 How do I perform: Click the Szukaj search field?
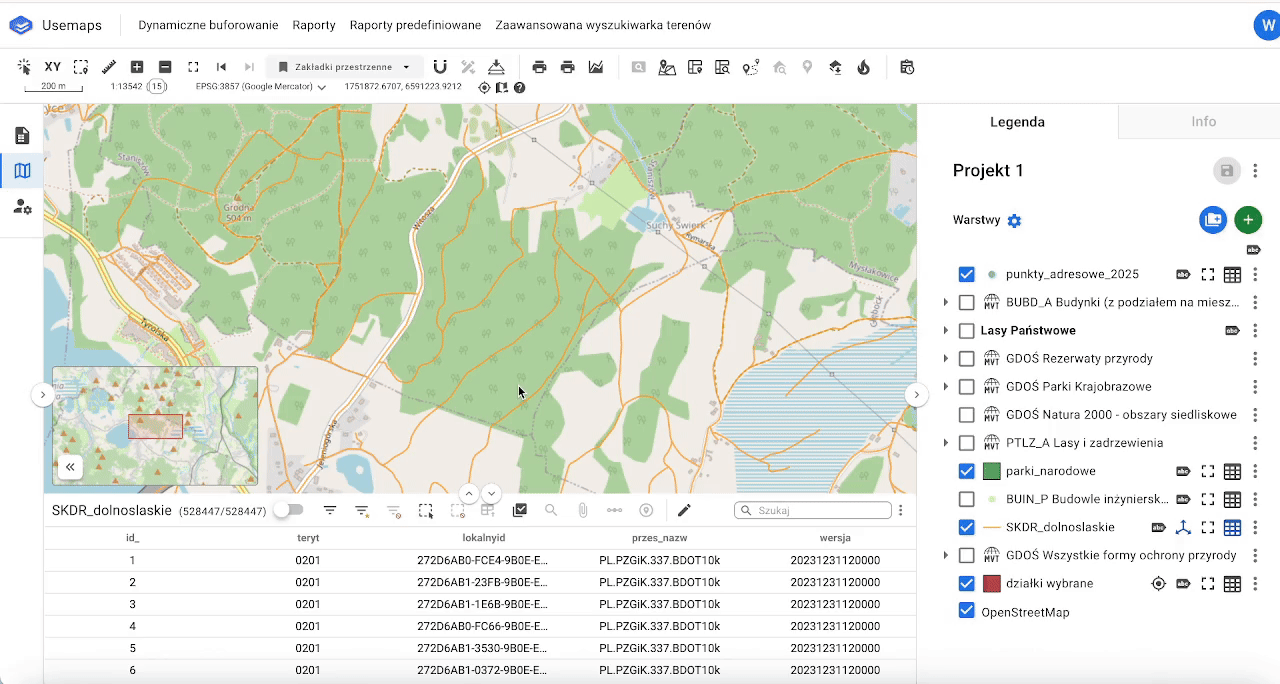pyautogui.click(x=820, y=510)
